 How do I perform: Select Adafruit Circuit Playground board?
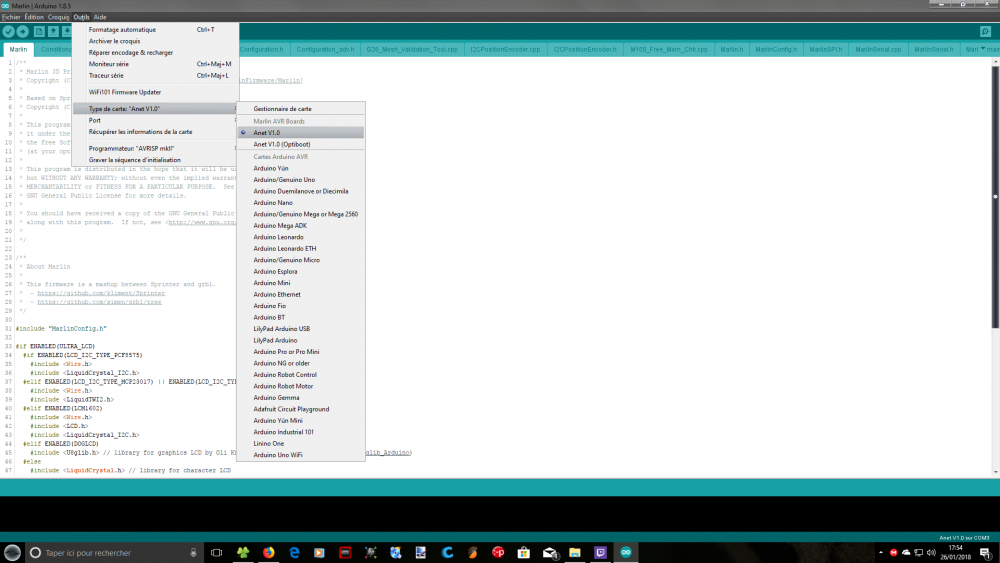coord(300,409)
